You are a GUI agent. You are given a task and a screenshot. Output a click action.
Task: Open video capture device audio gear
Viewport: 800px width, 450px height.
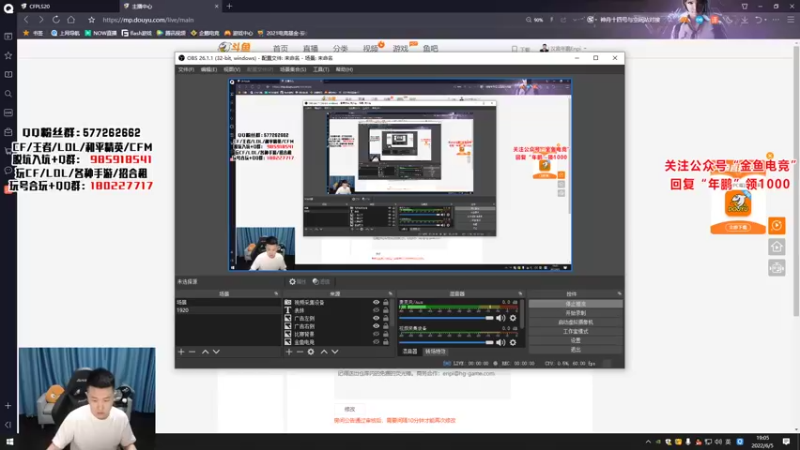point(513,342)
